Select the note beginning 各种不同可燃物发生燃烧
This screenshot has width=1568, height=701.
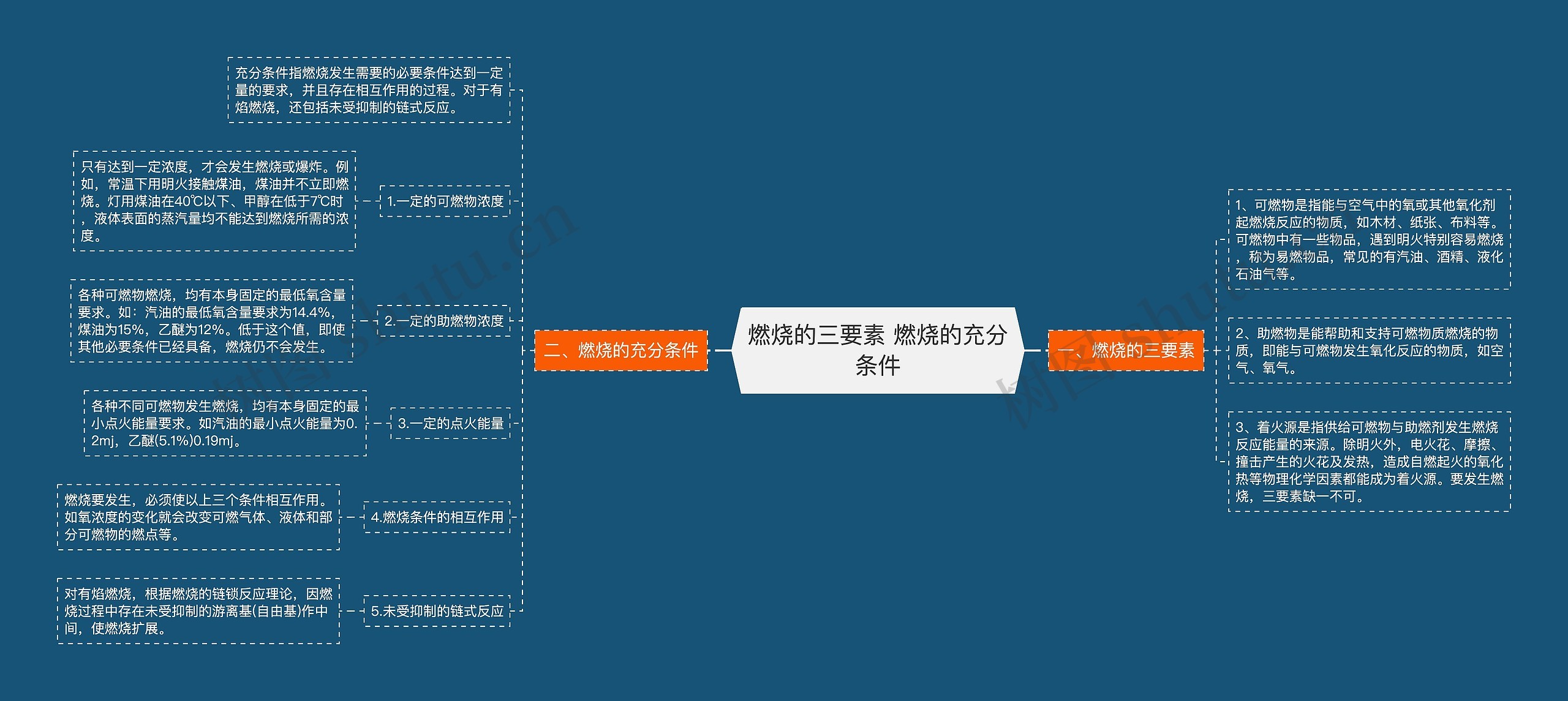click(x=225, y=423)
